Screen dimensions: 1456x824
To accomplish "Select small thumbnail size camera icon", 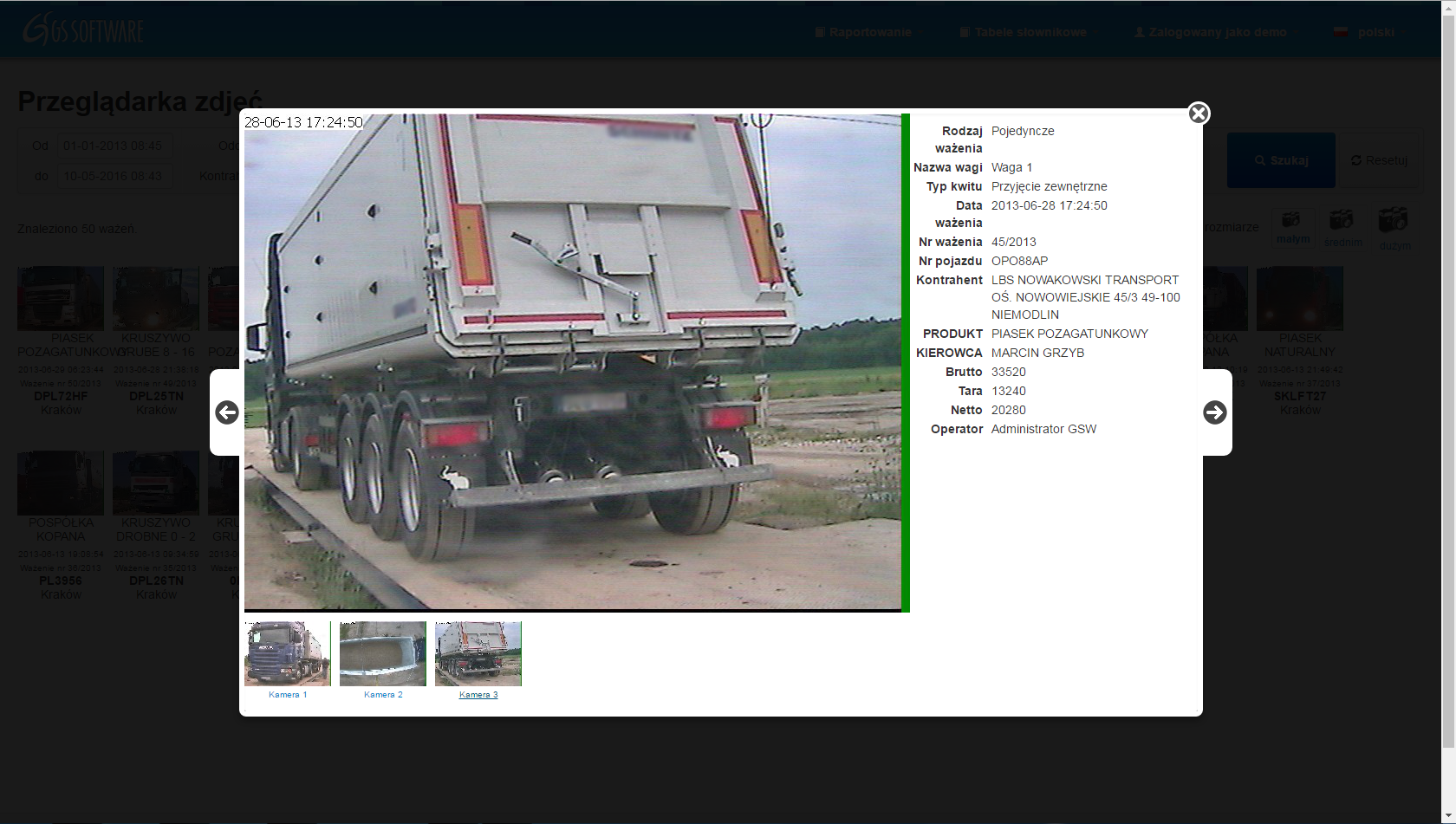I will point(1291,221).
